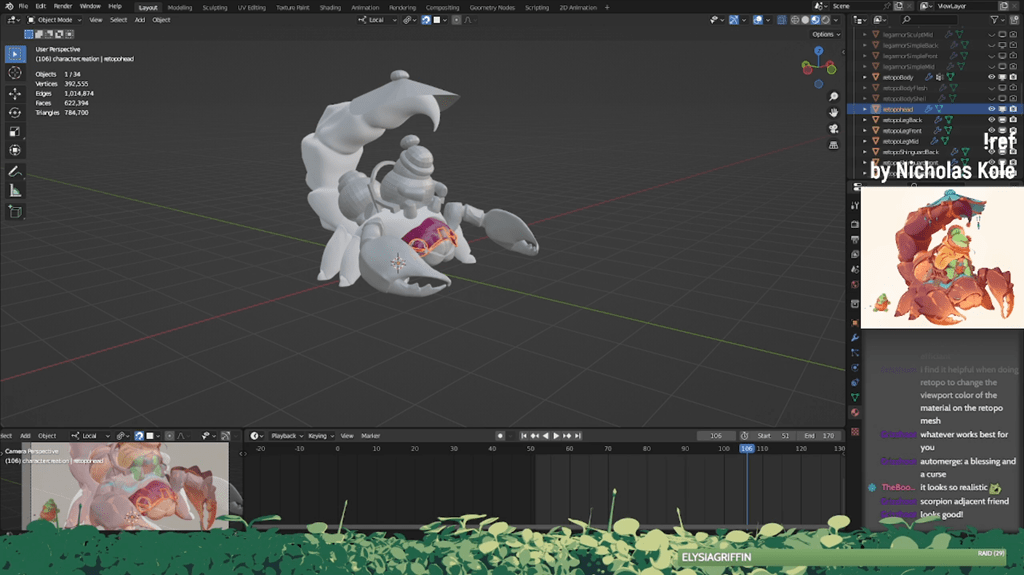Switch to the Geometry Nodes workspace tab

coord(492,8)
